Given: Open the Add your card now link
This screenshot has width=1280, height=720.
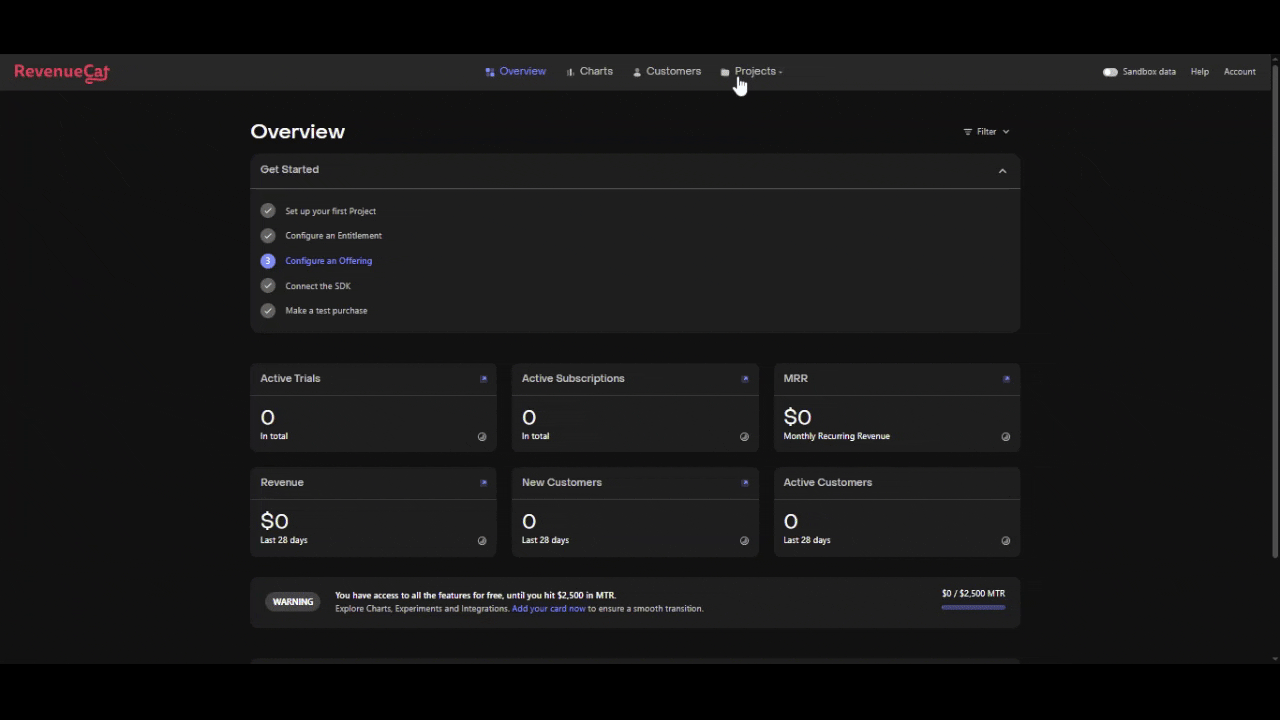Looking at the screenshot, I should [x=548, y=608].
